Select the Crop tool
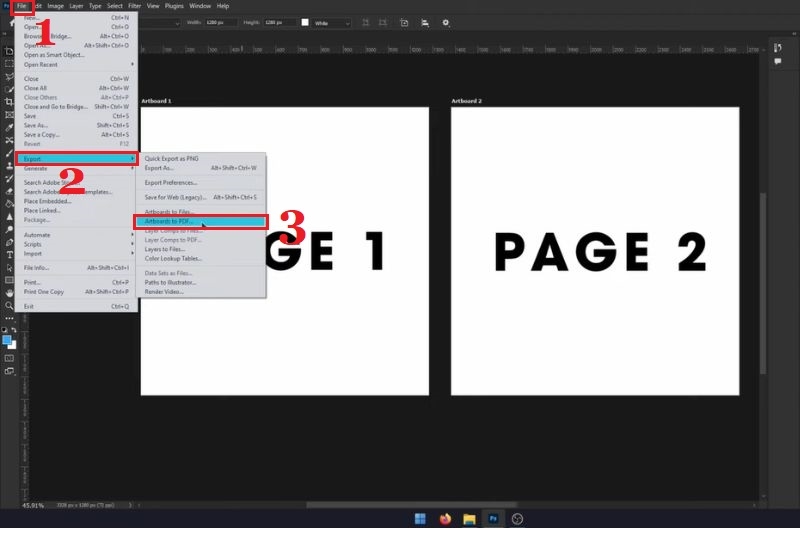This screenshot has height=533, width=800. pyautogui.click(x=9, y=102)
